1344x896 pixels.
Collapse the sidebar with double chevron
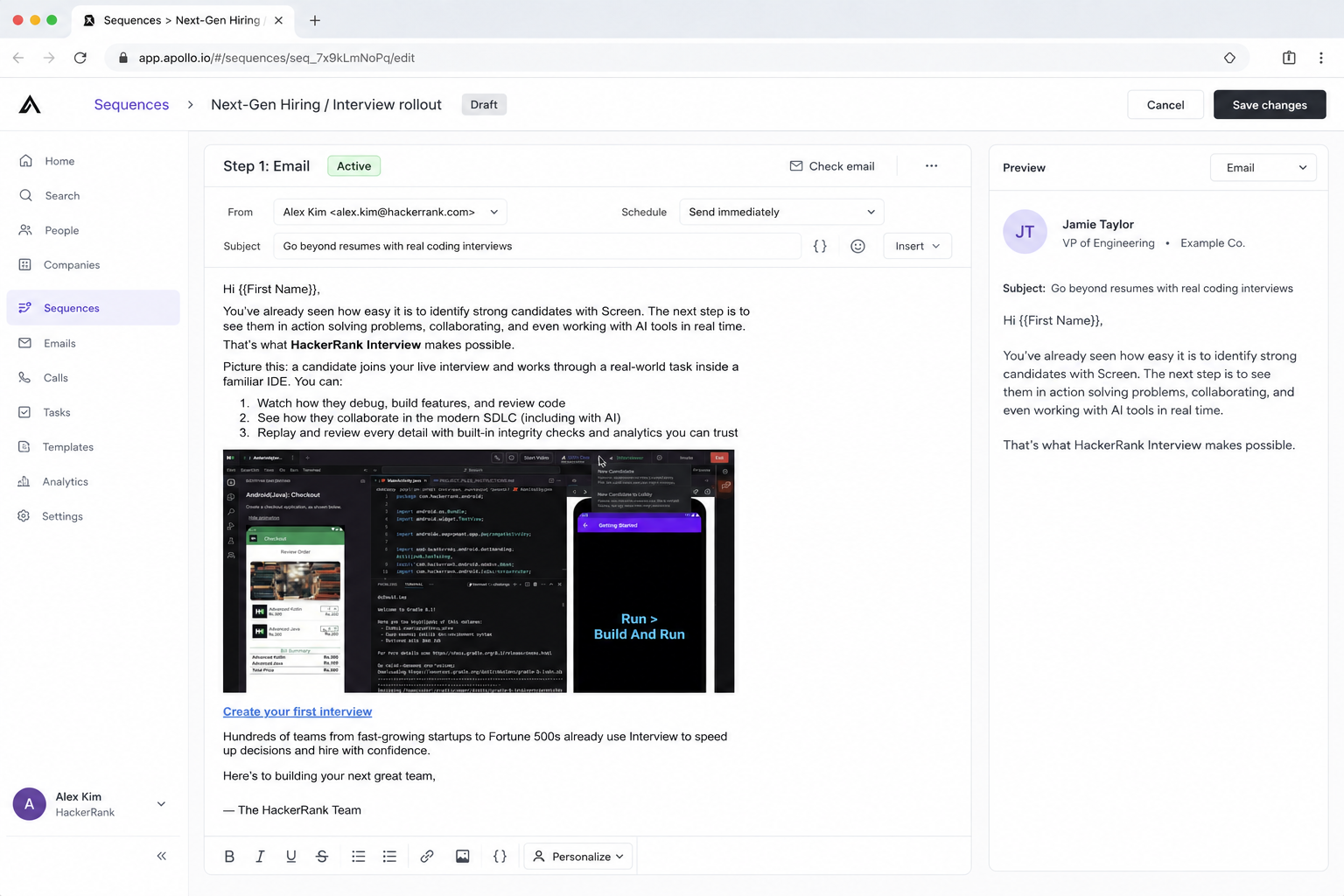point(161,856)
